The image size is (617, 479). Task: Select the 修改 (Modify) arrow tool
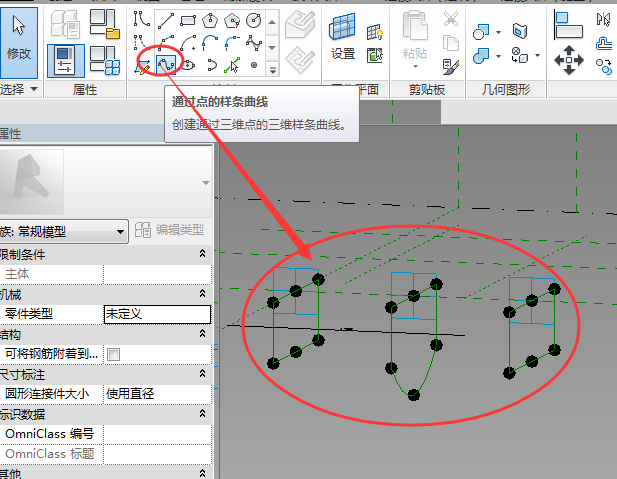coord(19,38)
